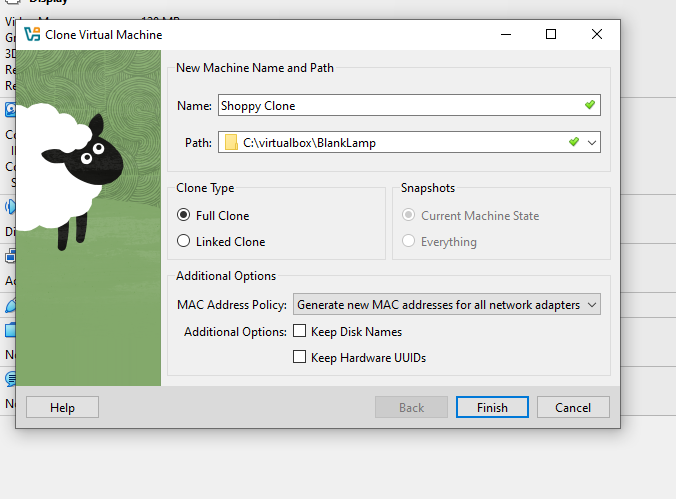Cancel the clone dialog
Image resolution: width=676 pixels, height=499 pixels.
point(573,407)
